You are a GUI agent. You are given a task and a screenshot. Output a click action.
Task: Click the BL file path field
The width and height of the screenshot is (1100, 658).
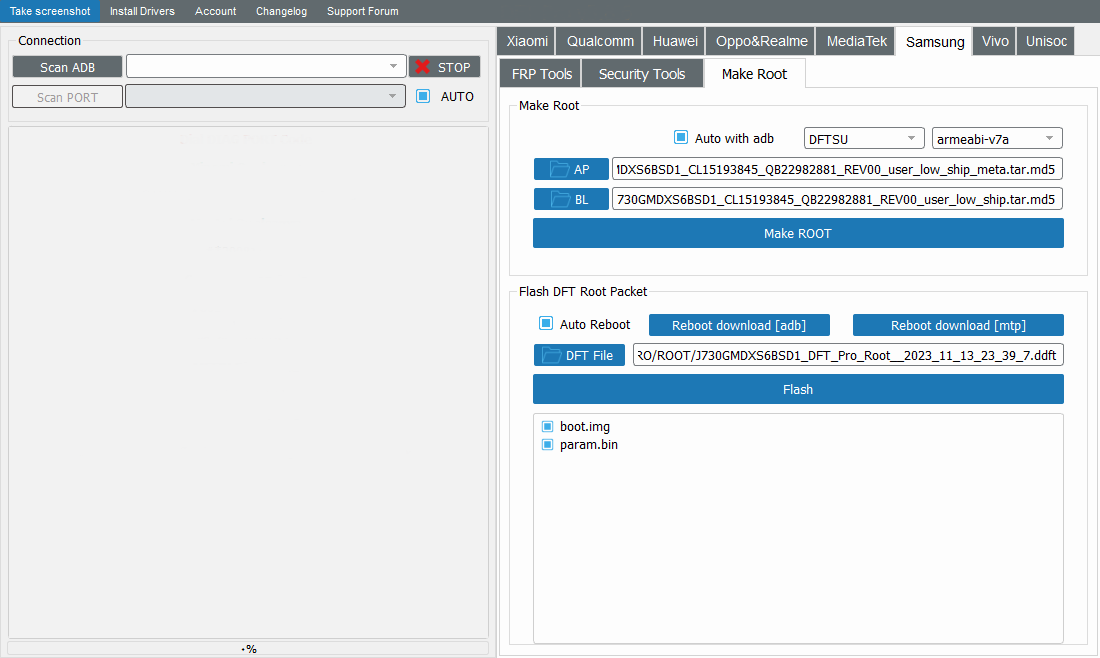(837, 199)
